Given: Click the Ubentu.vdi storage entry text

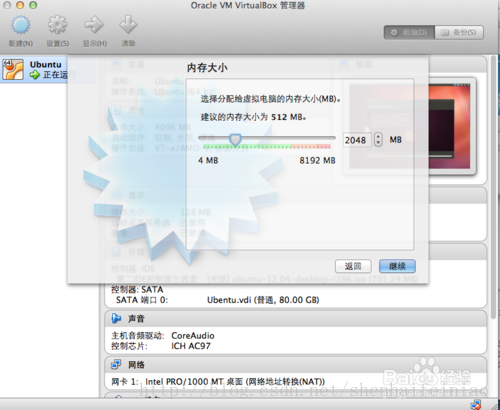Looking at the screenshot, I should click(x=263, y=300).
